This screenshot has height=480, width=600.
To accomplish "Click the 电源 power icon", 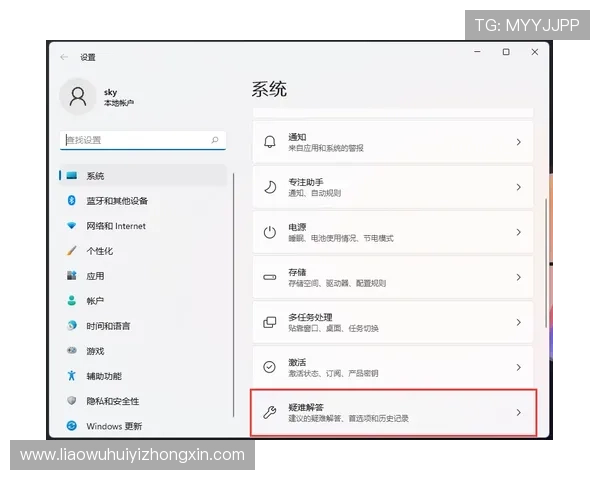I will pyautogui.click(x=270, y=232).
